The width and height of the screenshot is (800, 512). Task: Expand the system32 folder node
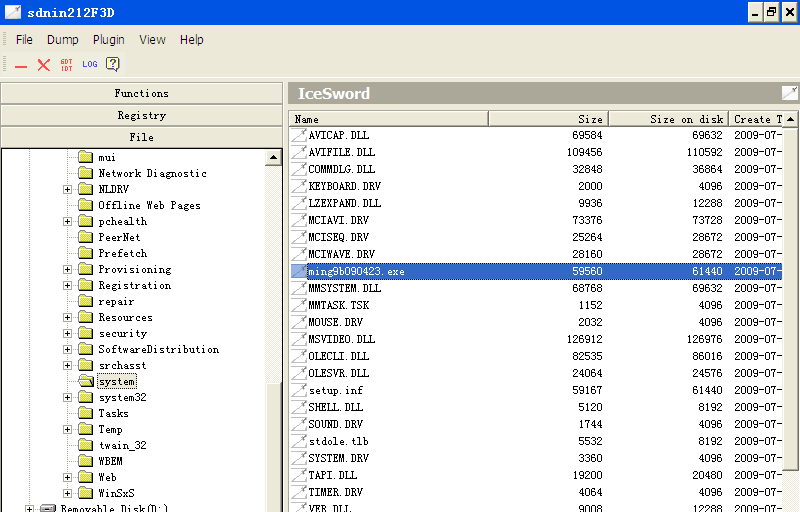(x=68, y=398)
